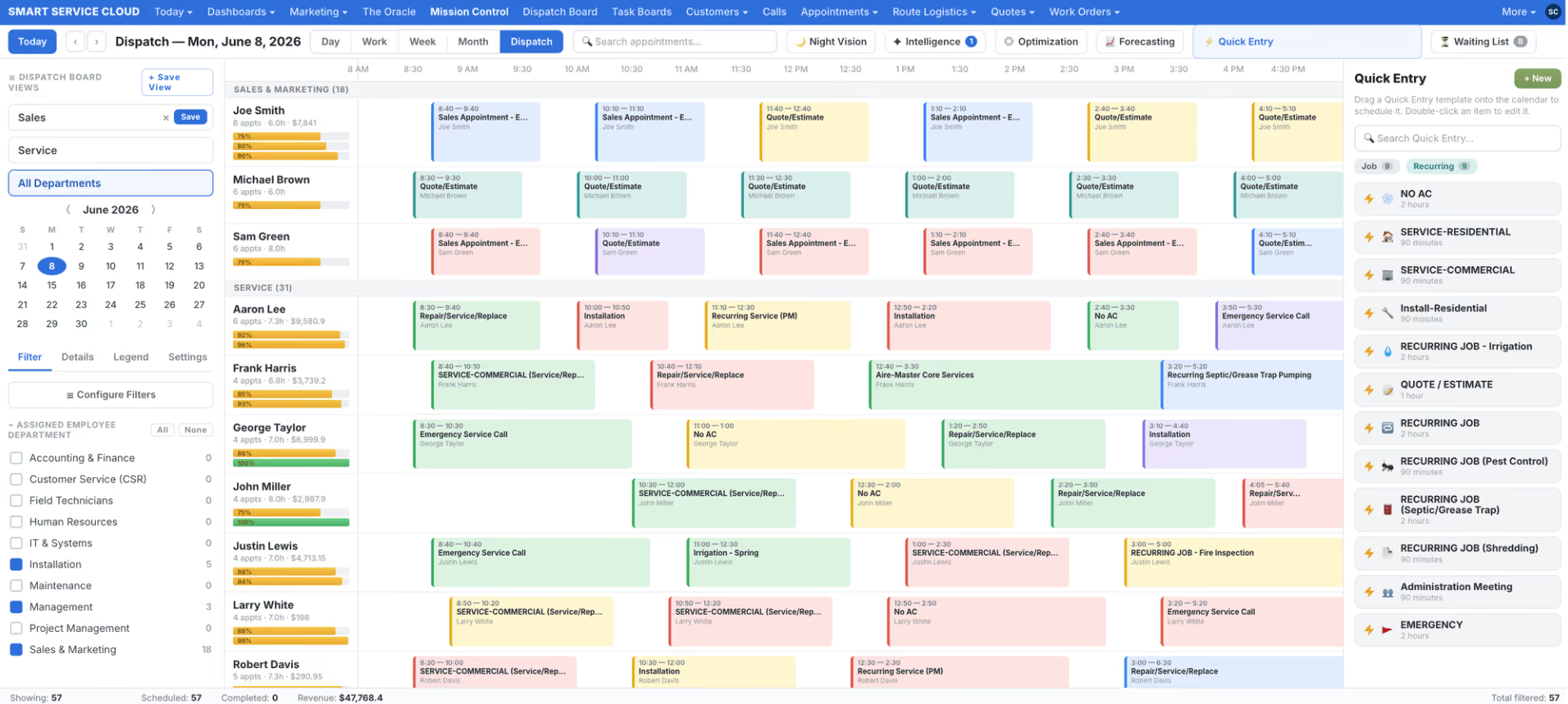Check Human Resources filter

coord(16,522)
